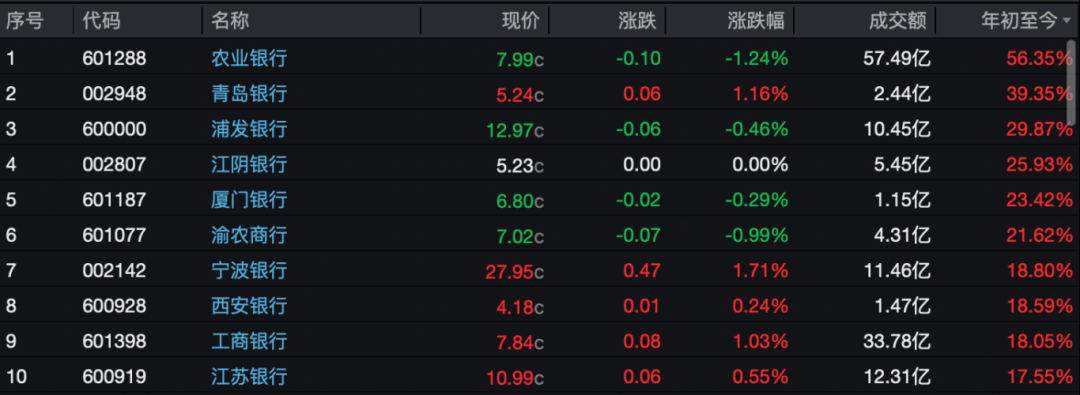Select stock code 600000
Image resolution: width=1080 pixels, height=395 pixels.
(114, 129)
